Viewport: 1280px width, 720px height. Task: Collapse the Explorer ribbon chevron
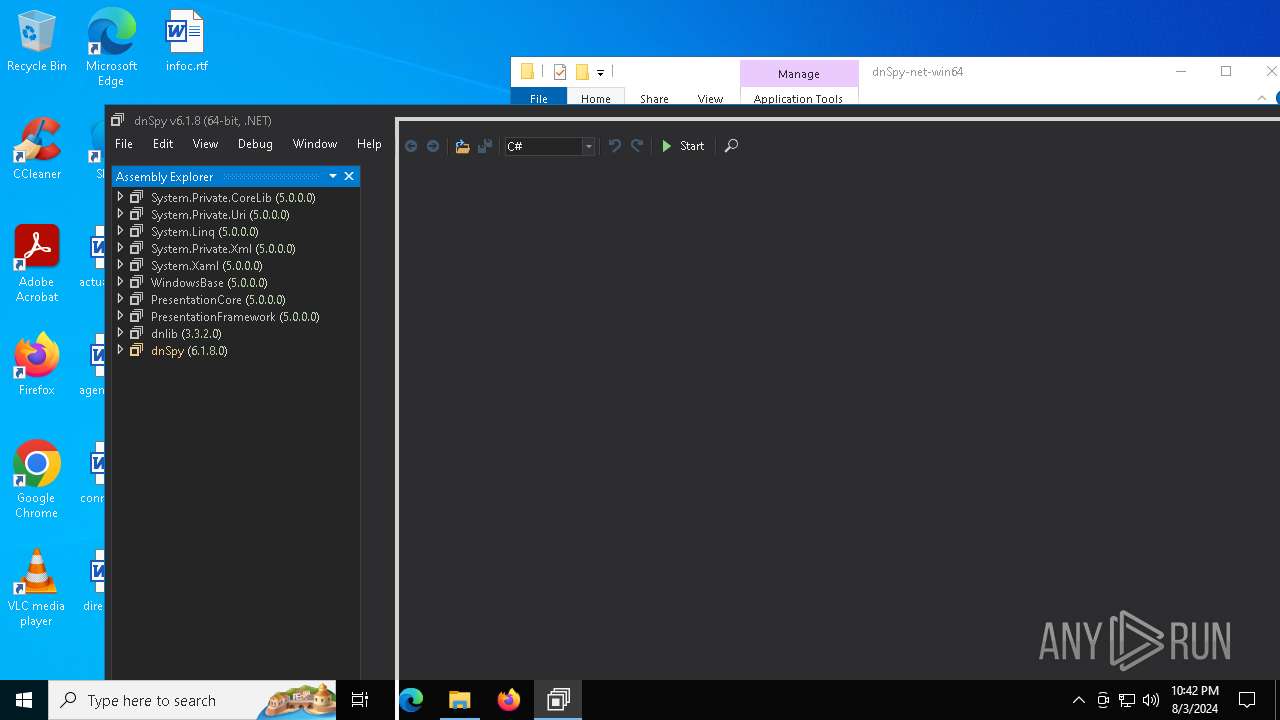point(1262,98)
